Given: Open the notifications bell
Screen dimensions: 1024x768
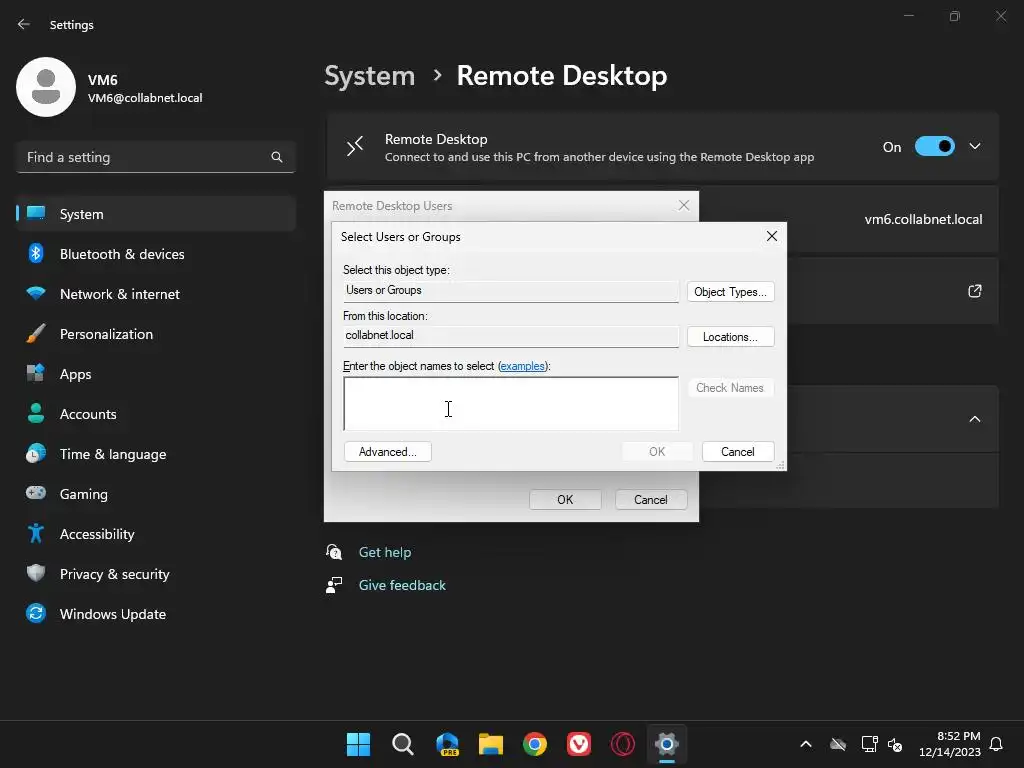Looking at the screenshot, I should point(996,744).
